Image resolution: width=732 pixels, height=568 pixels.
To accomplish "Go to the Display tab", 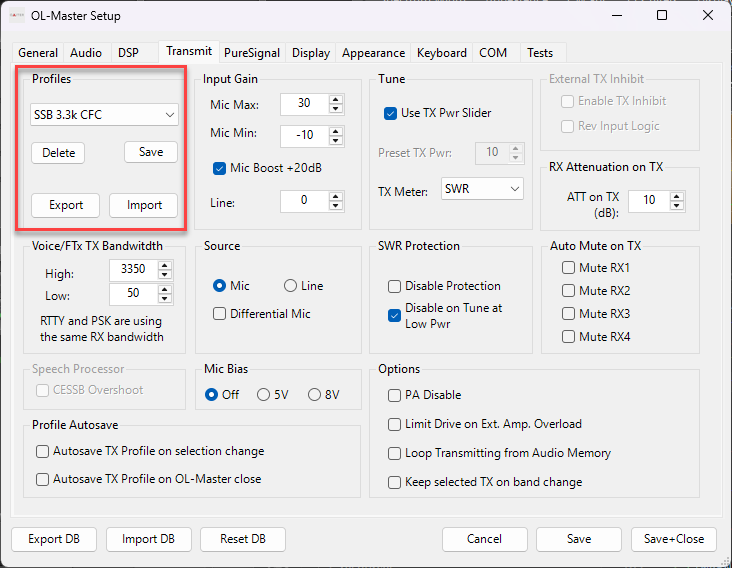I will [311, 53].
